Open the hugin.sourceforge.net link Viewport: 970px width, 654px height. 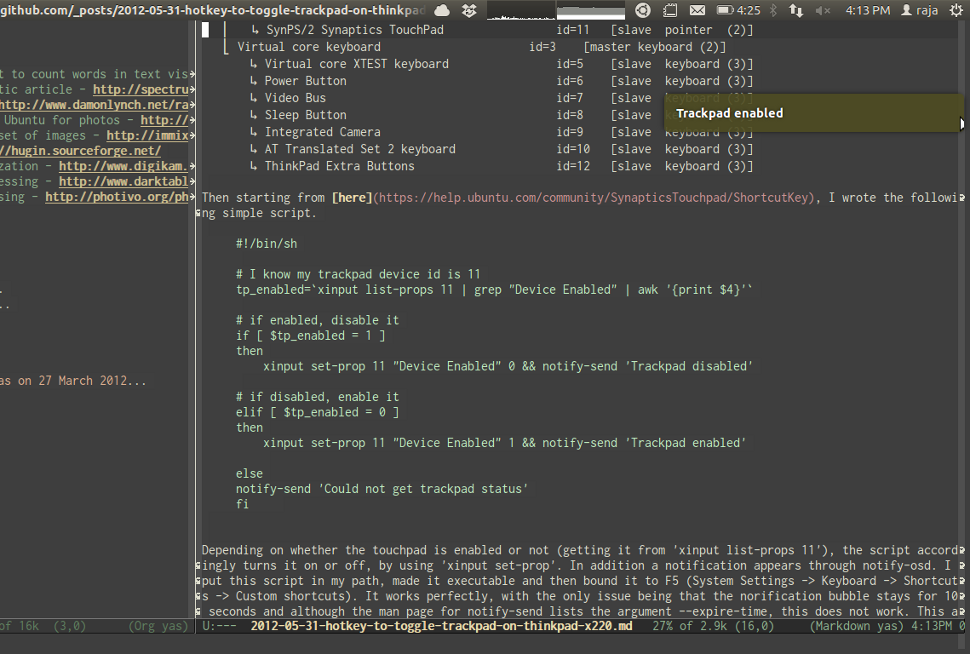click(x=80, y=150)
